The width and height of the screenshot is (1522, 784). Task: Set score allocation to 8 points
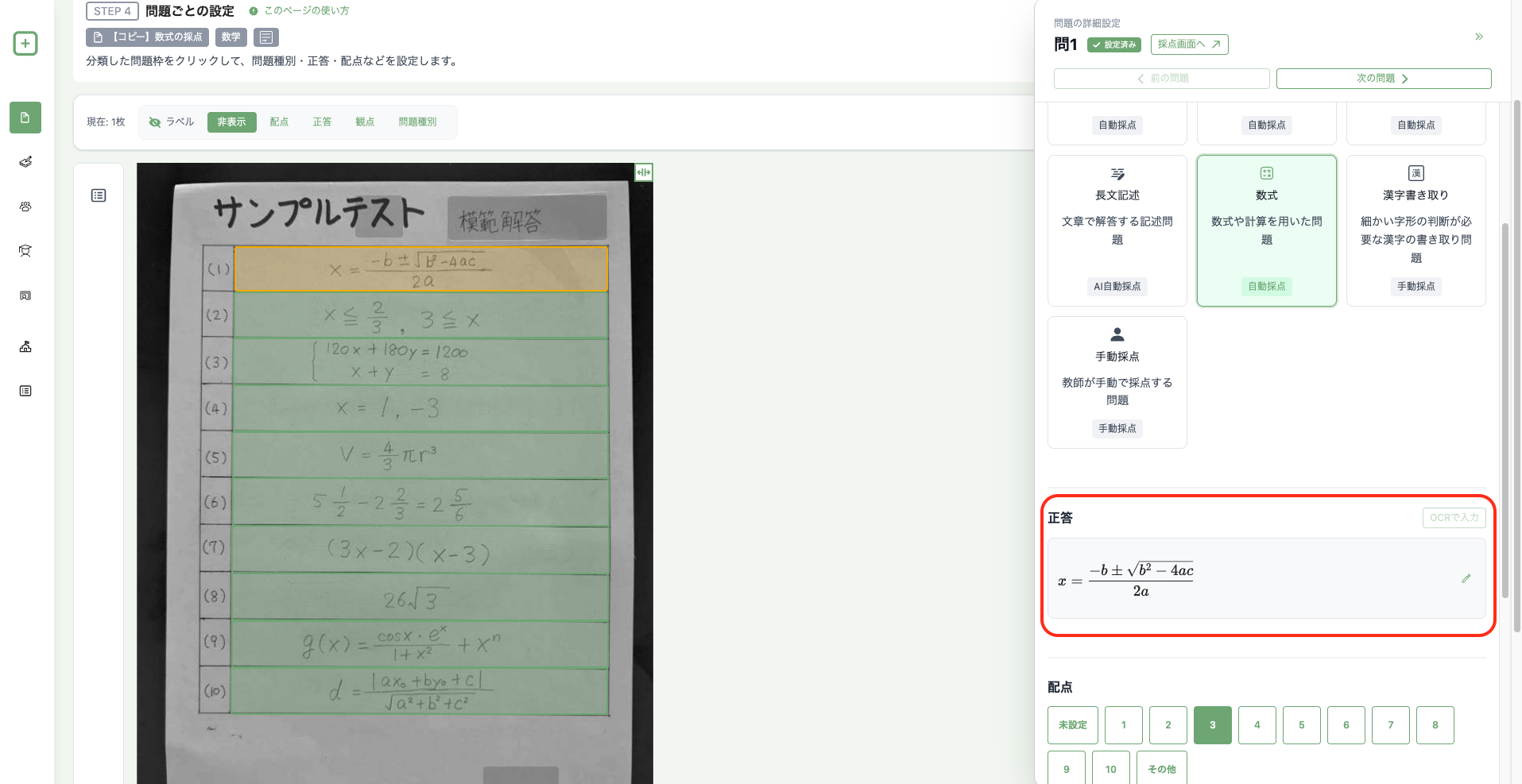[1435, 725]
